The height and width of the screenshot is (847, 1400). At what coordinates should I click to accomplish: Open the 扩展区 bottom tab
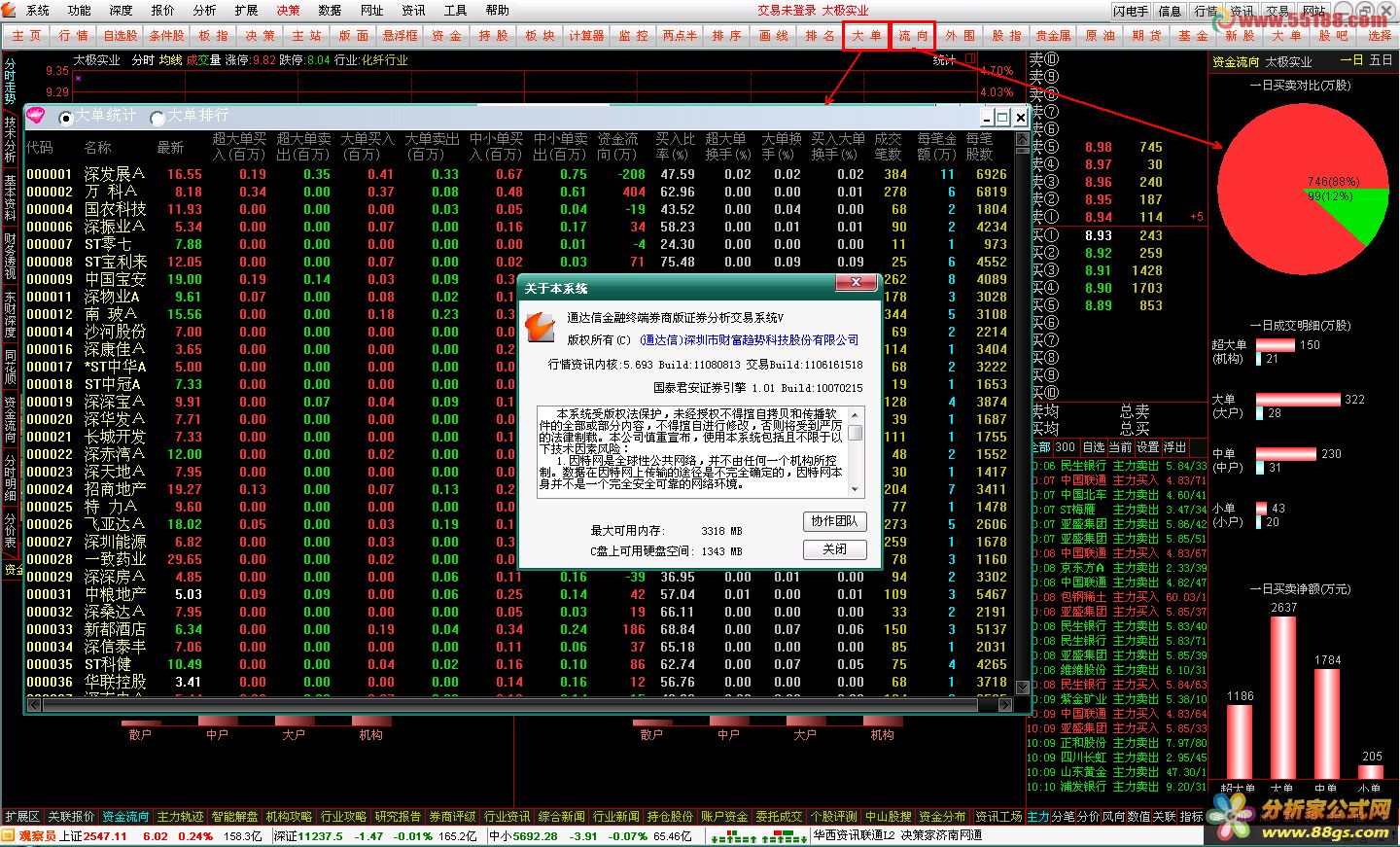(x=22, y=817)
